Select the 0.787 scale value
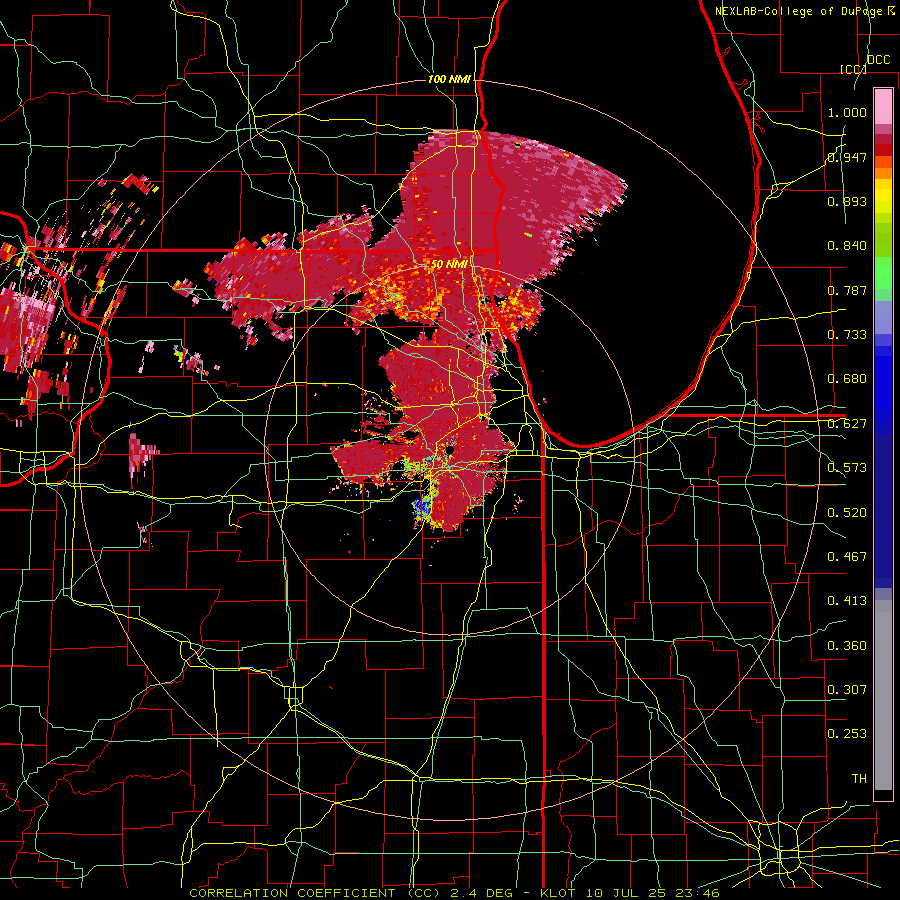This screenshot has height=900, width=900. tap(847, 290)
